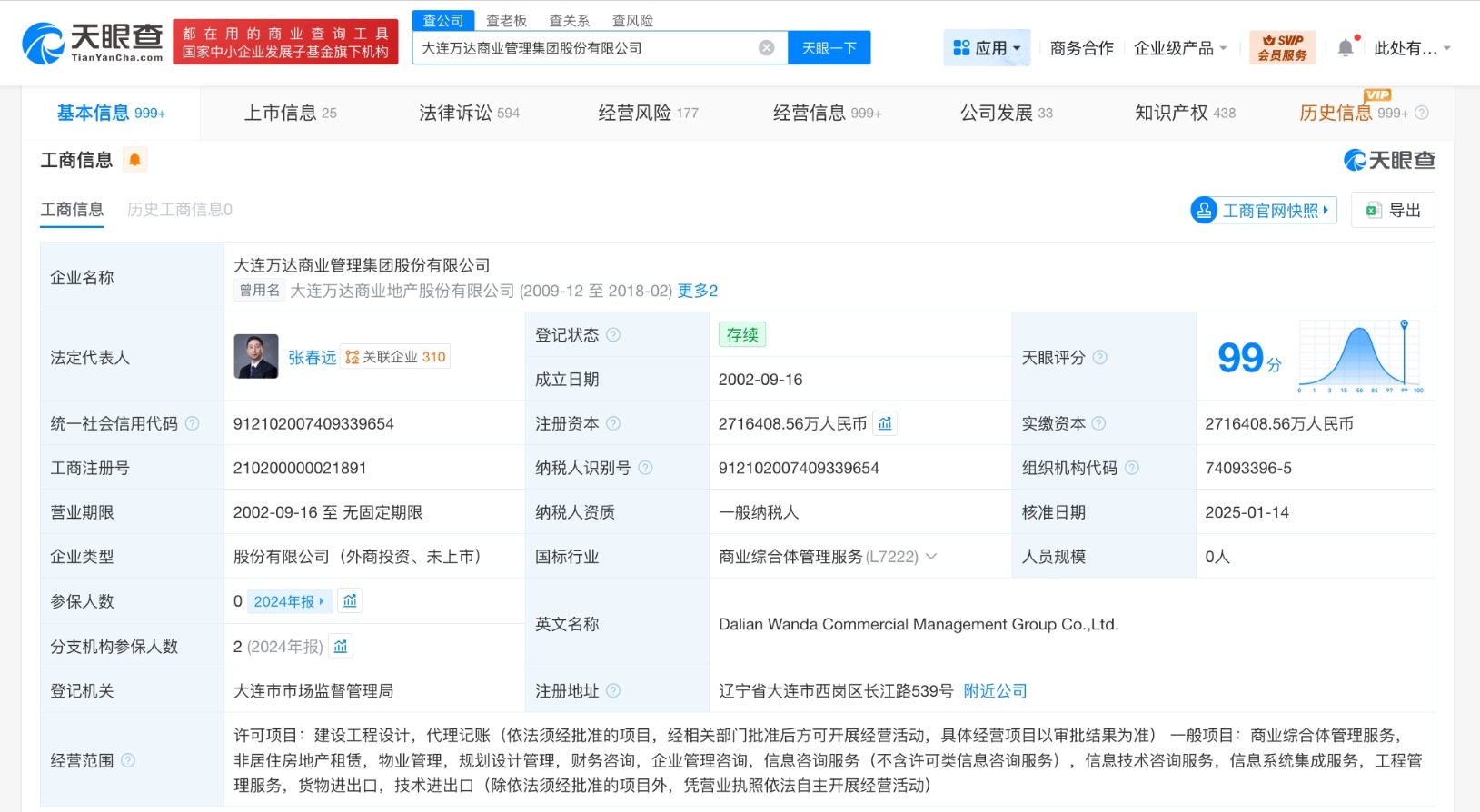Click the orange alert bell beside 工商信息
This screenshot has width=1480, height=812.
pos(134,161)
